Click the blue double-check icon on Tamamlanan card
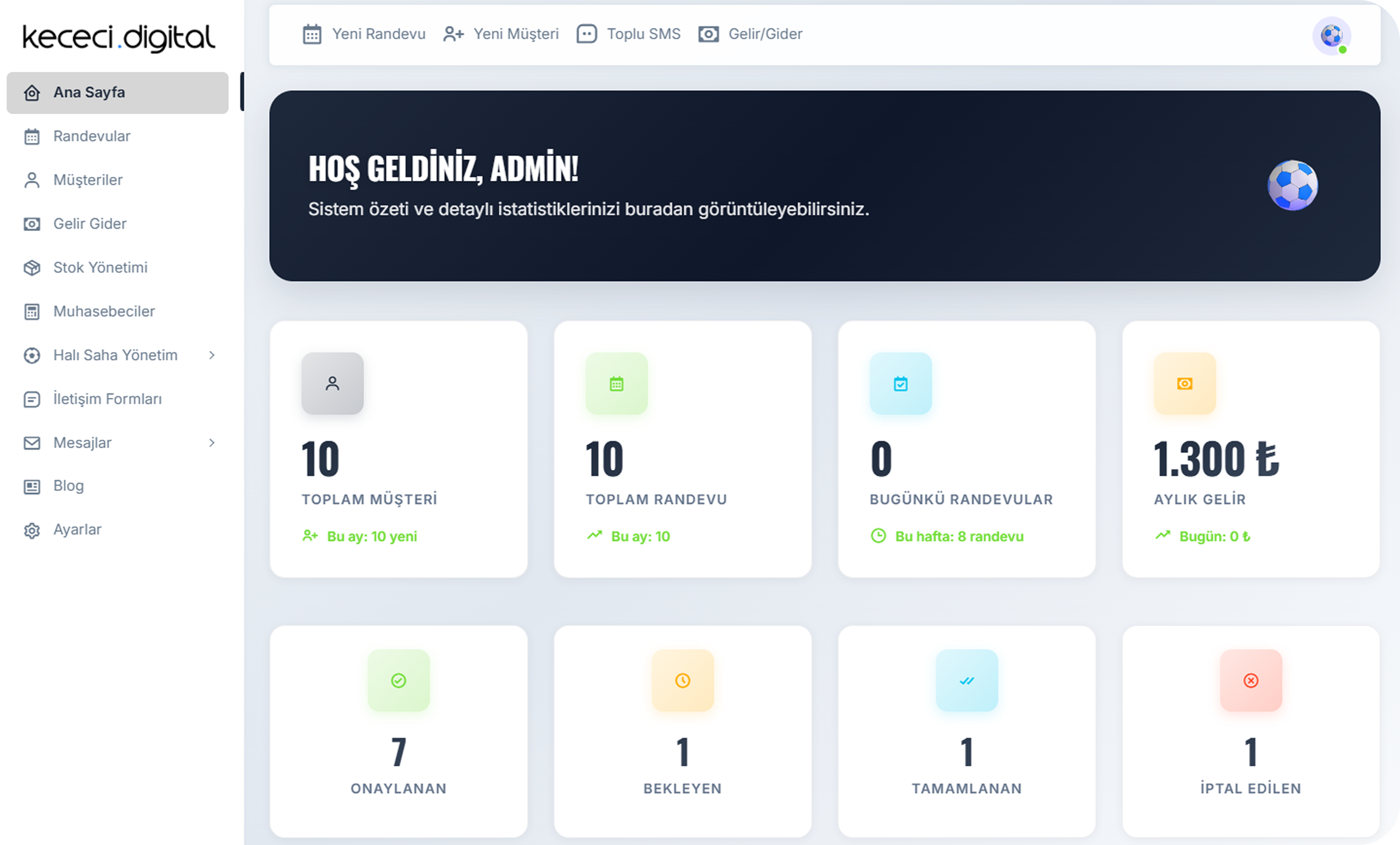The height and width of the screenshot is (845, 1400). [x=967, y=680]
